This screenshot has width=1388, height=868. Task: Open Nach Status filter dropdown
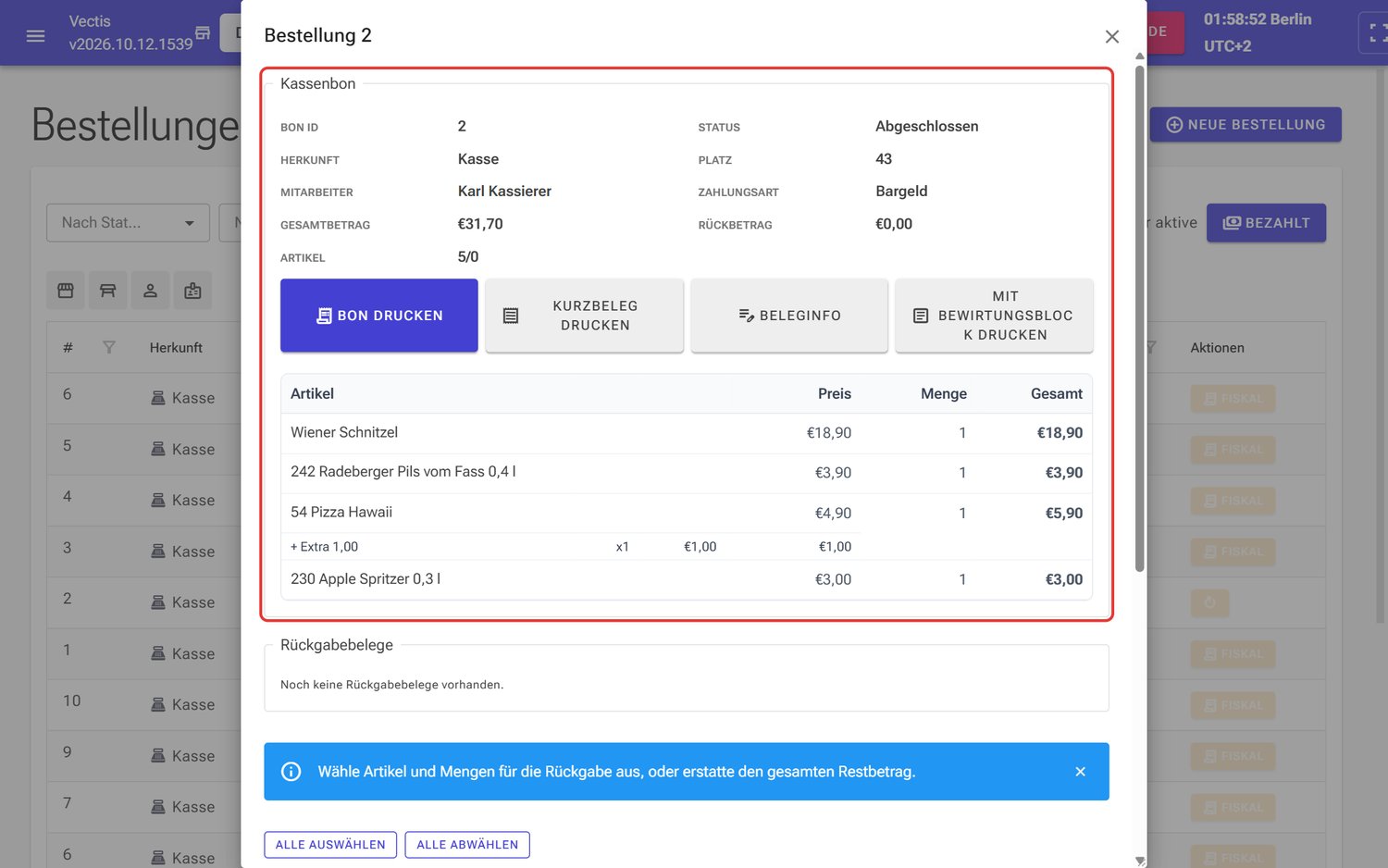(x=128, y=223)
